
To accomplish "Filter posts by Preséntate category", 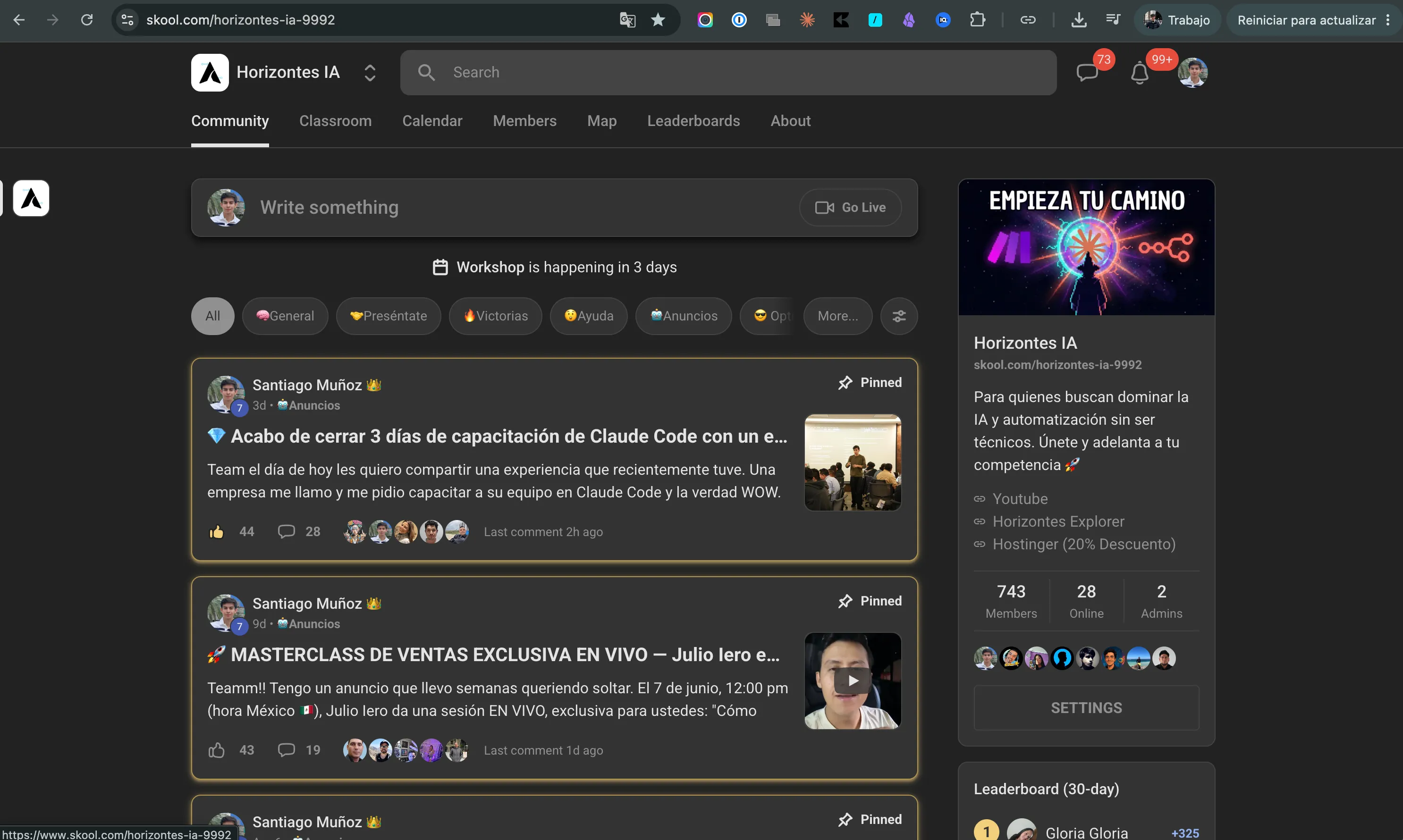I will (389, 316).
